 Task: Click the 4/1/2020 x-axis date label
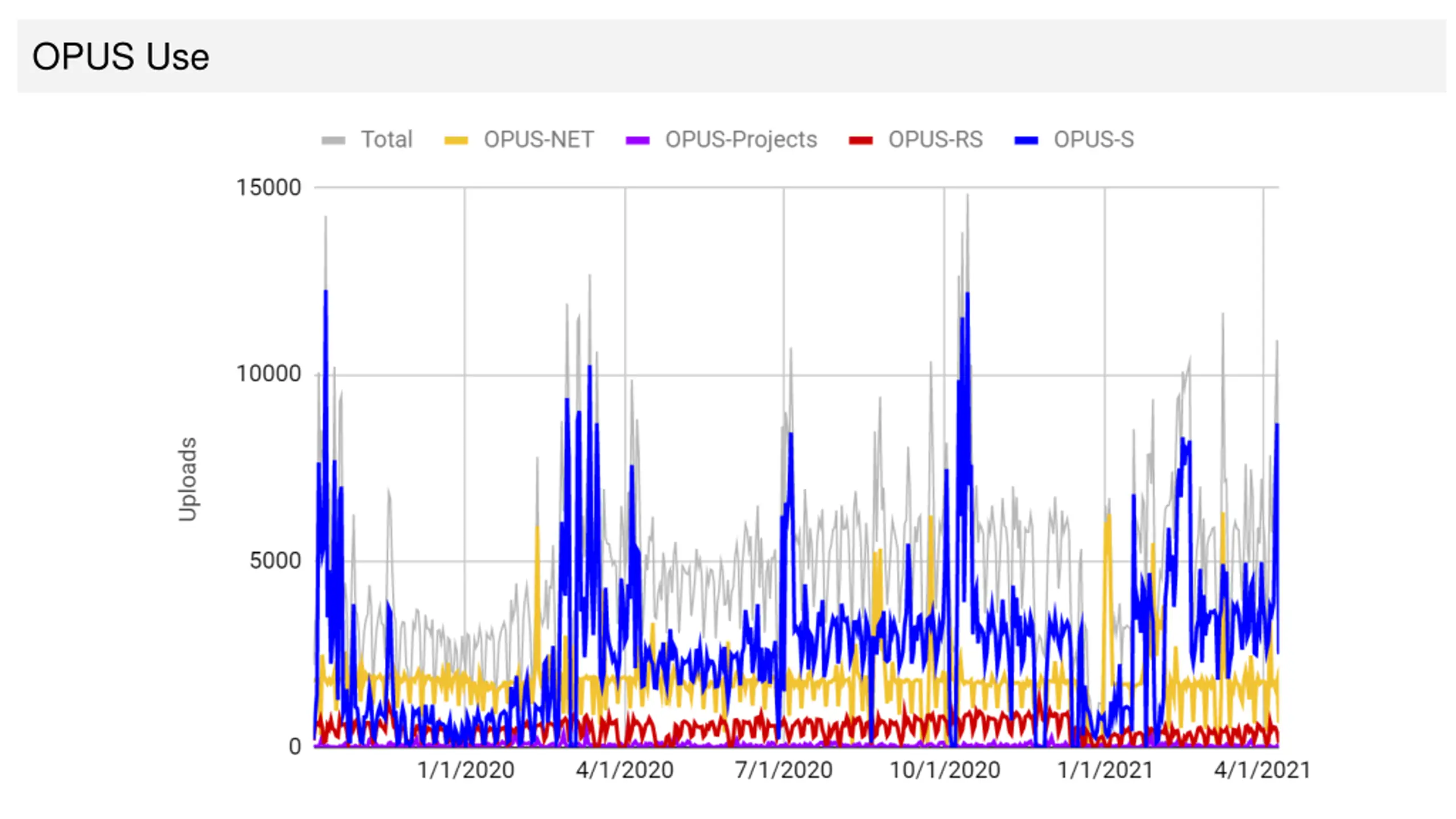pyautogui.click(x=624, y=771)
